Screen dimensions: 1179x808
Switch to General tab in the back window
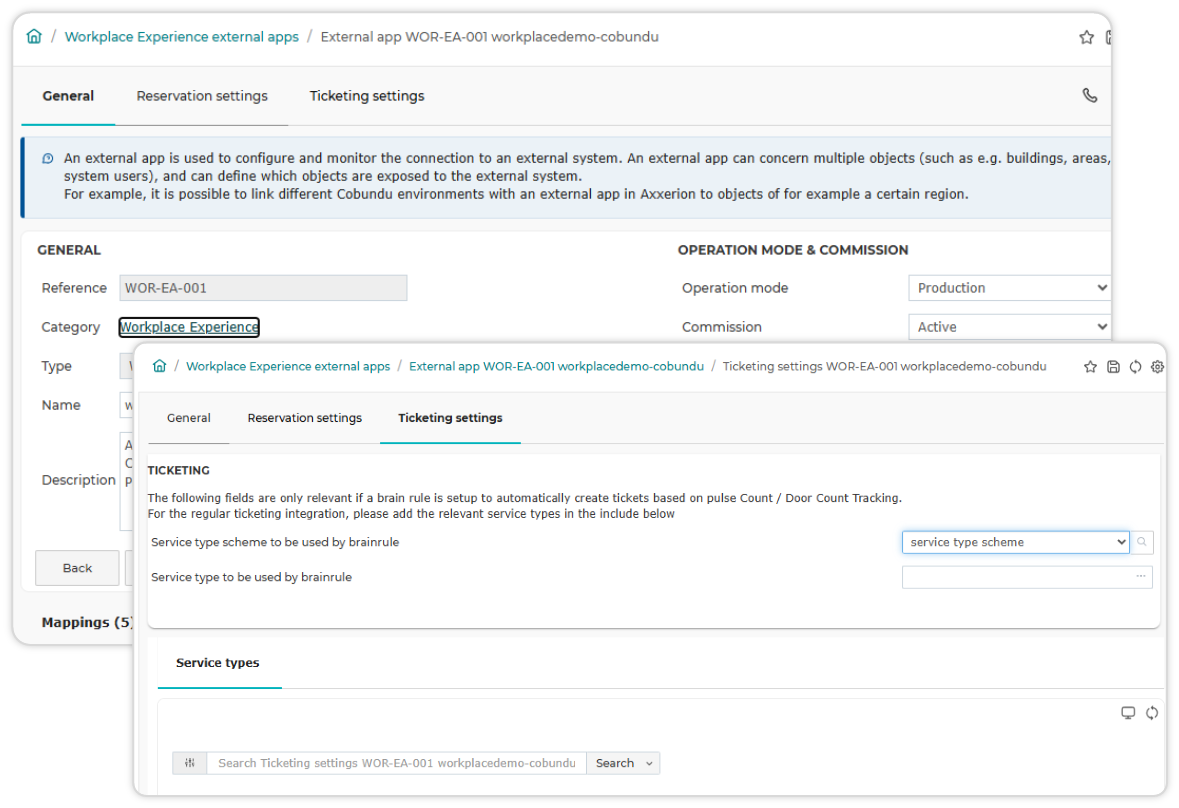(68, 95)
